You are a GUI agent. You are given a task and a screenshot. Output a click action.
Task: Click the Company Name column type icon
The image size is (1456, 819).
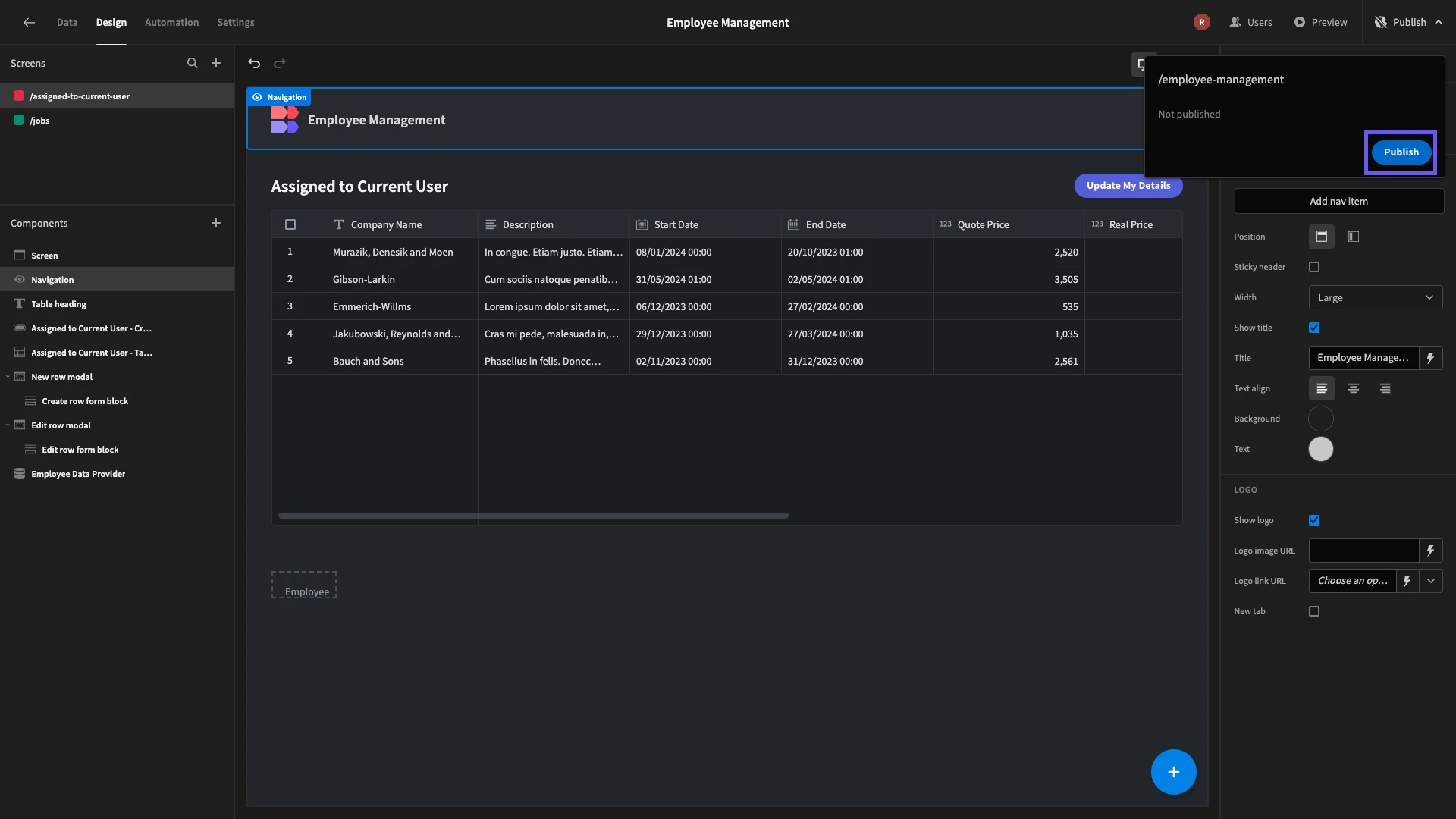(x=339, y=224)
